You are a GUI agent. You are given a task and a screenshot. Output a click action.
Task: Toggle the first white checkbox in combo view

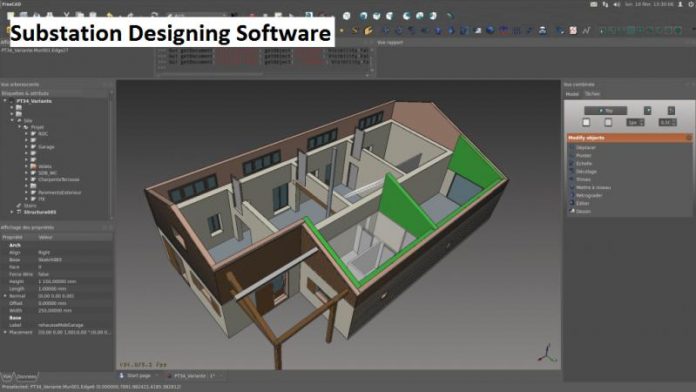point(586,122)
